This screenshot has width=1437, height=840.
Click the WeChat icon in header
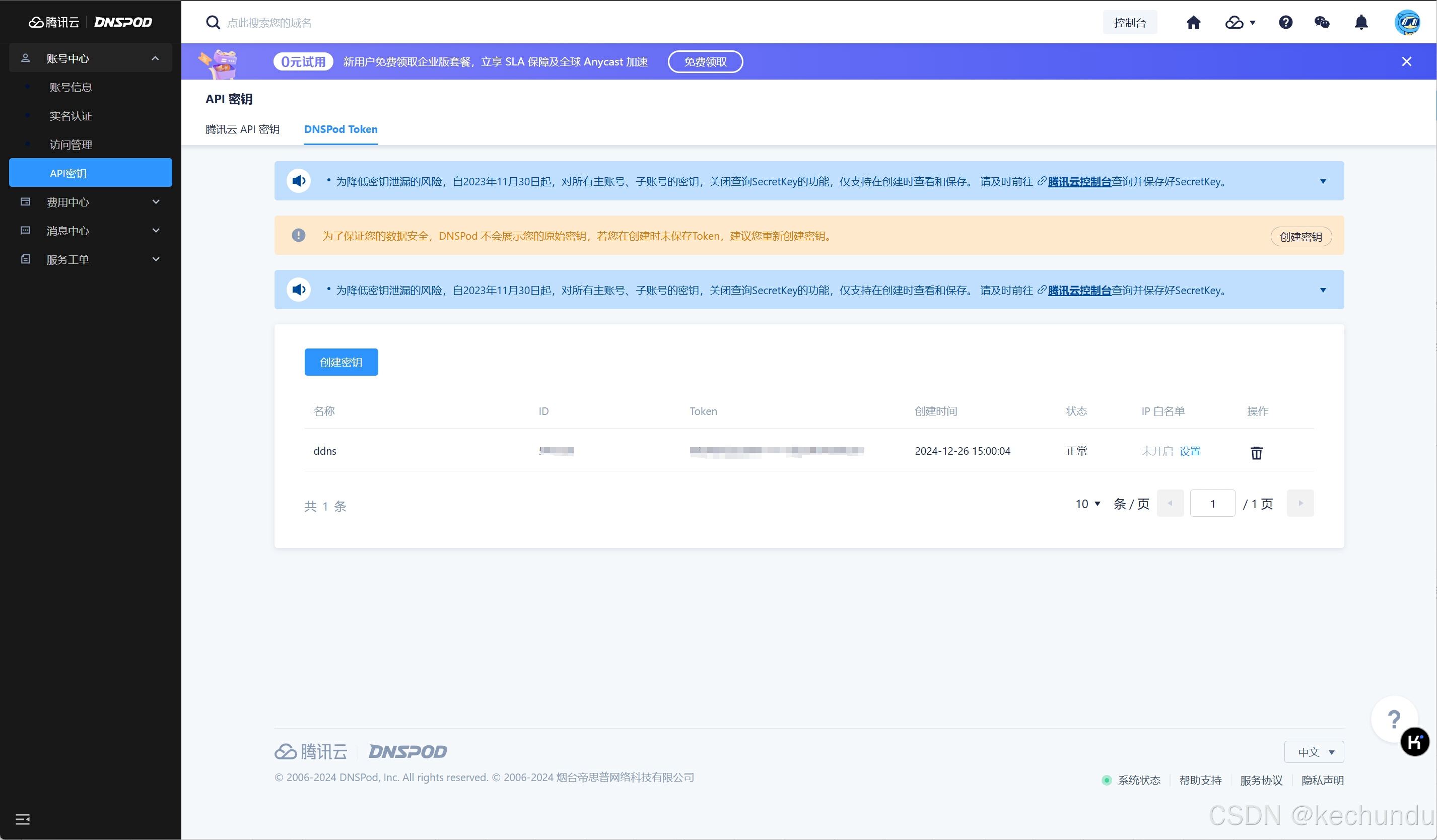tap(1322, 23)
